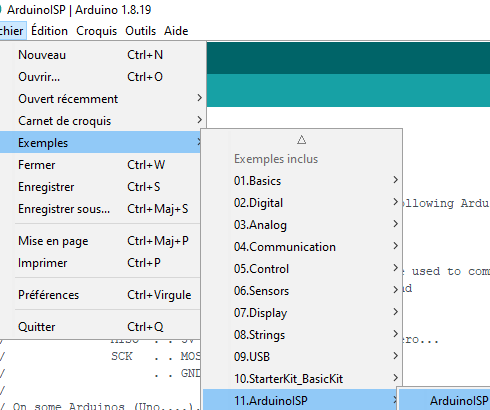The height and width of the screenshot is (410, 490).
Task: Expand the 04.Communication examples
Action: (x=302, y=247)
